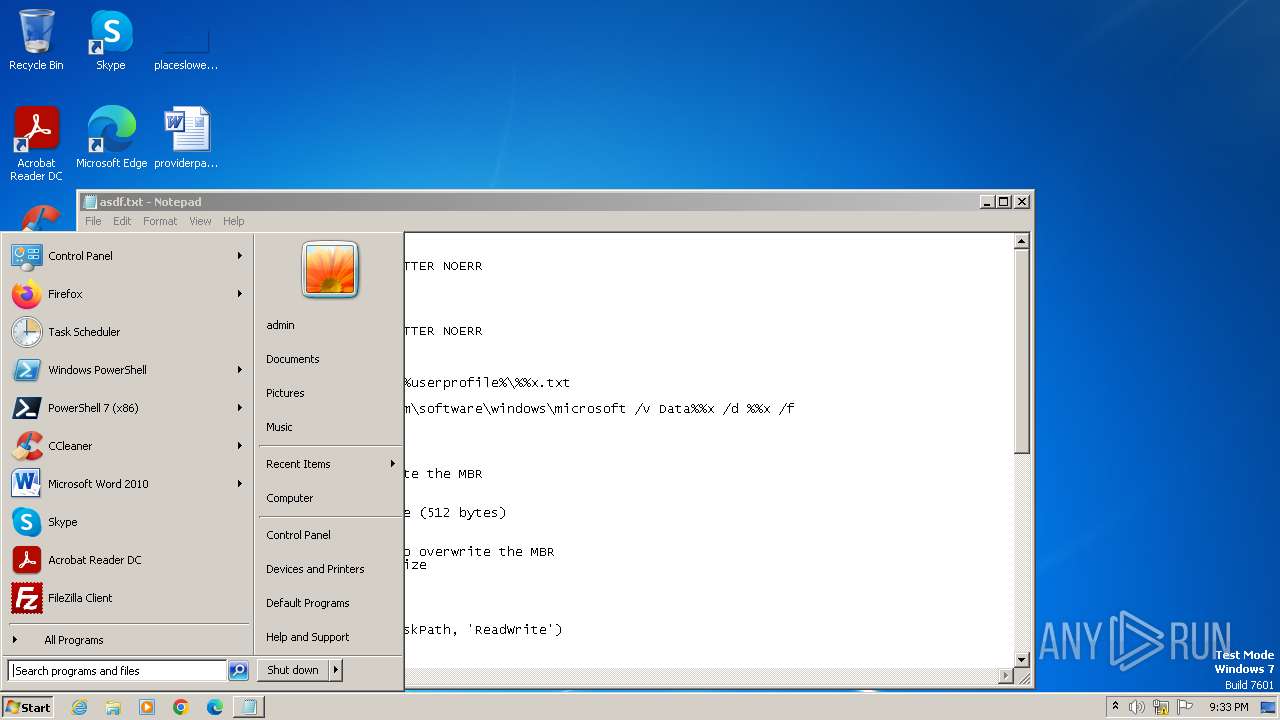The width and height of the screenshot is (1280, 720).
Task: Select the Skype desktop shortcut
Action: (x=111, y=41)
